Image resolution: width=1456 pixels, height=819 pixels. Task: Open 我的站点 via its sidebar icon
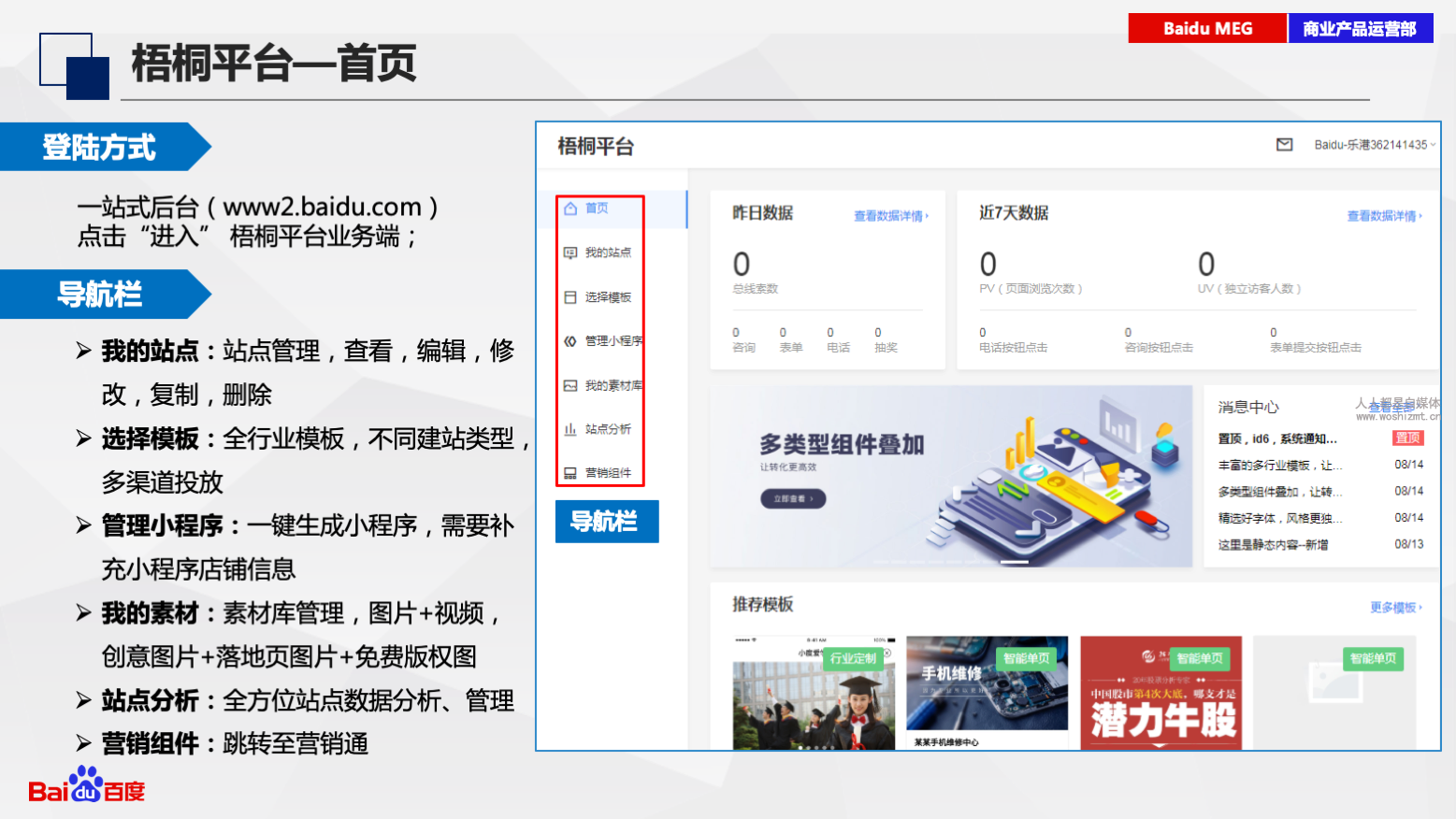coord(570,252)
